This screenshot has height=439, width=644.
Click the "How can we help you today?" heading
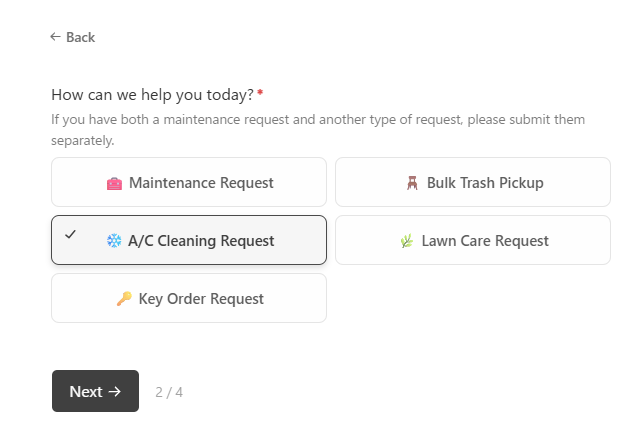(152, 95)
